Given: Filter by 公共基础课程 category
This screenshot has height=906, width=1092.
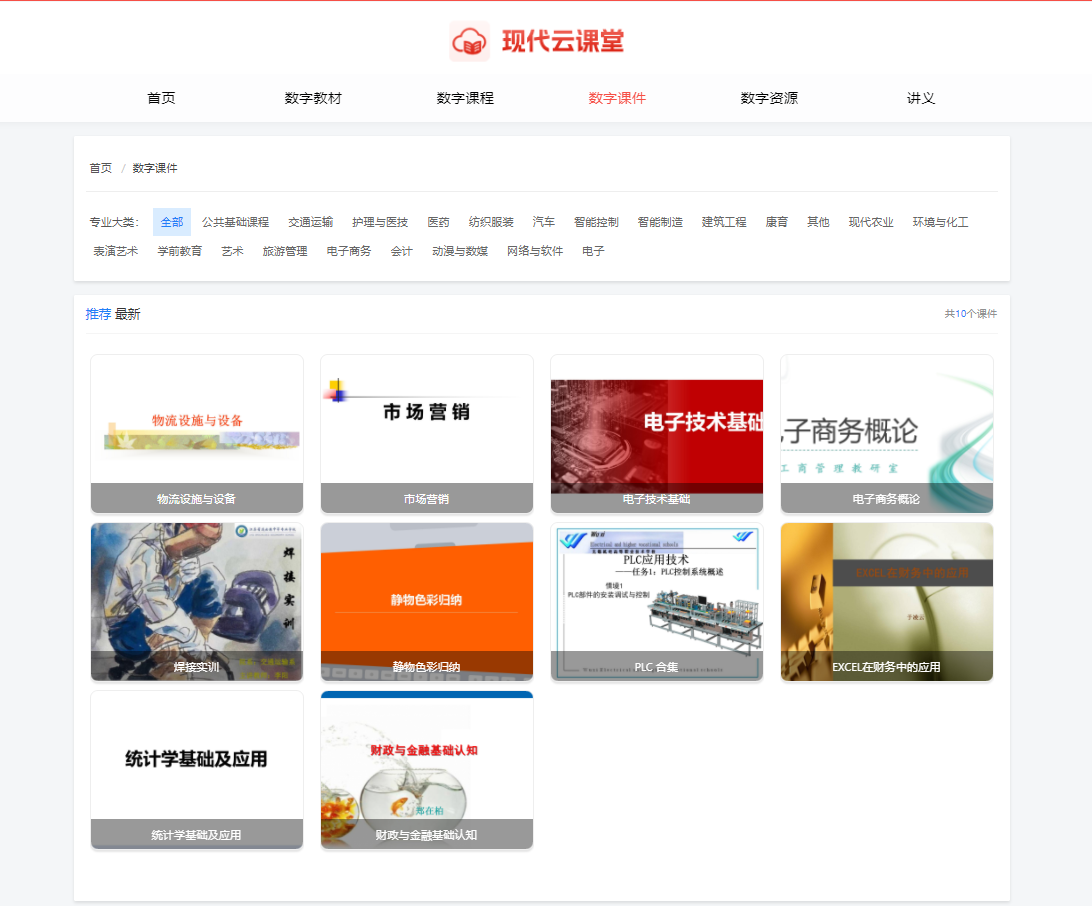Looking at the screenshot, I should tap(235, 222).
